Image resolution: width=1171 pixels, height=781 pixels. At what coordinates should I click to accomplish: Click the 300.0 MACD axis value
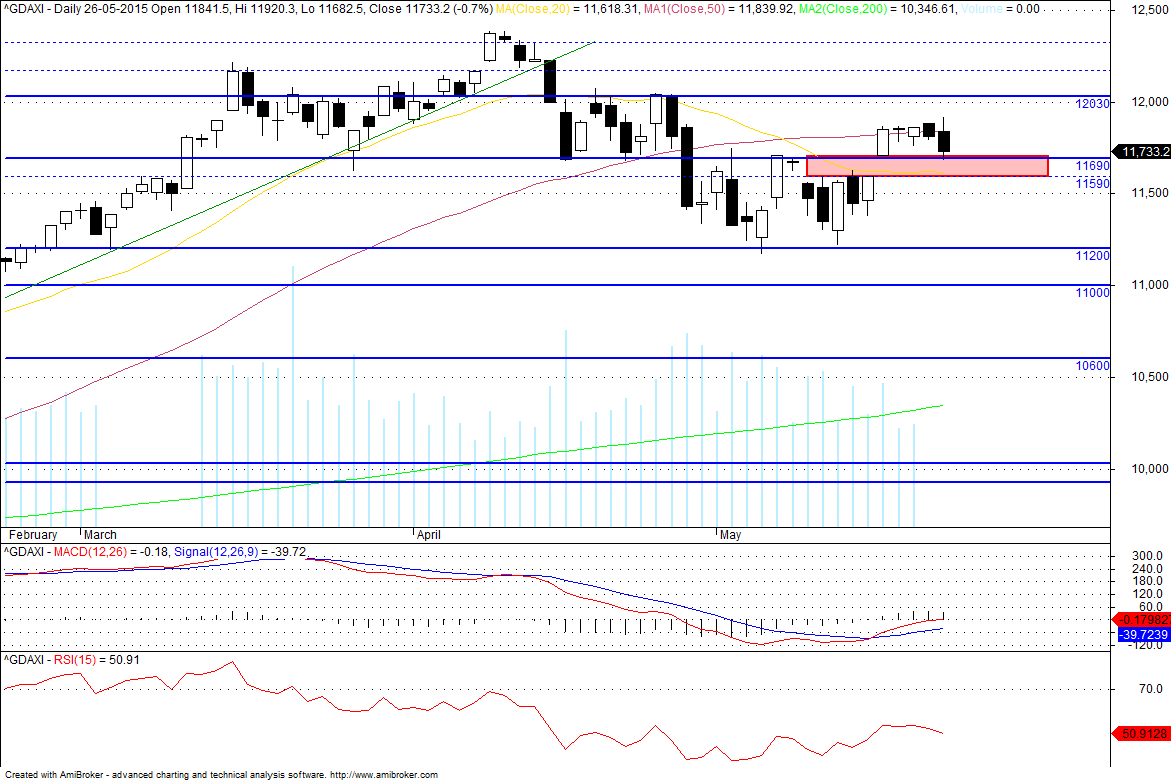(x=1148, y=556)
